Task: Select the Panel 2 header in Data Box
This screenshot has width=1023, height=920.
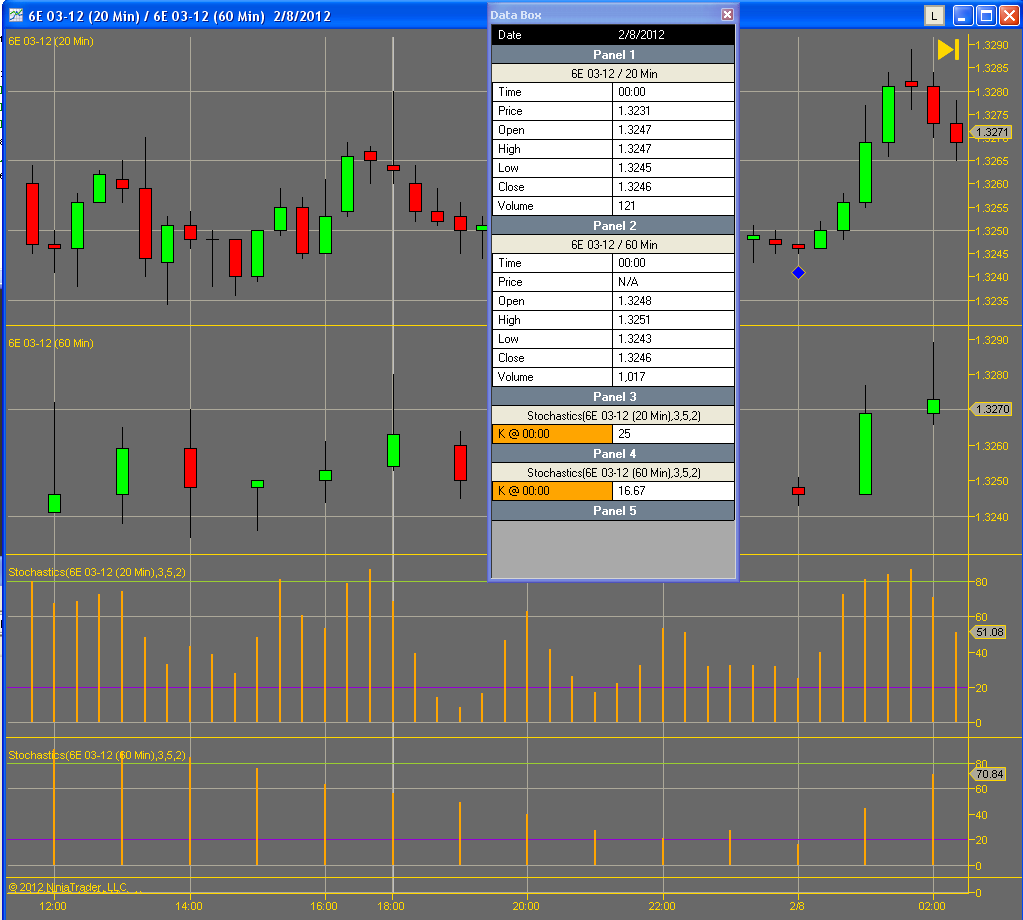Action: 613,226
